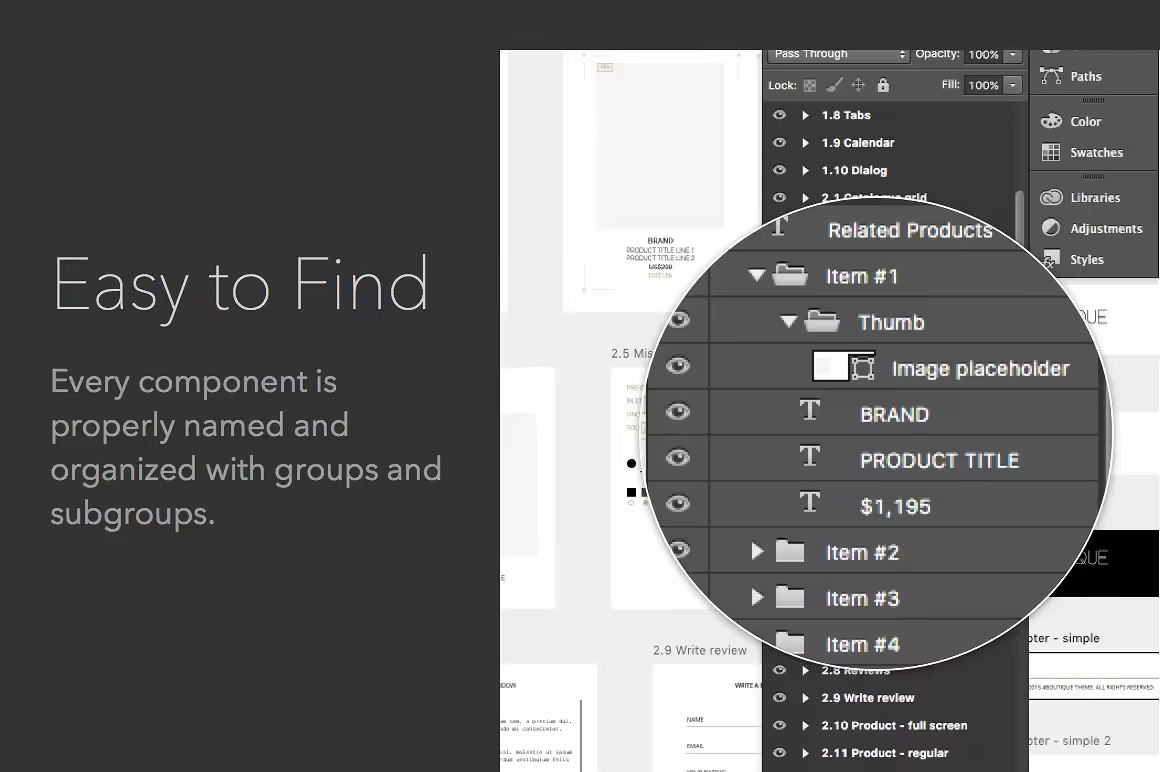Screen dimensions: 1160x772
Task: Click the folder icon of Item #2
Action: pos(790,551)
